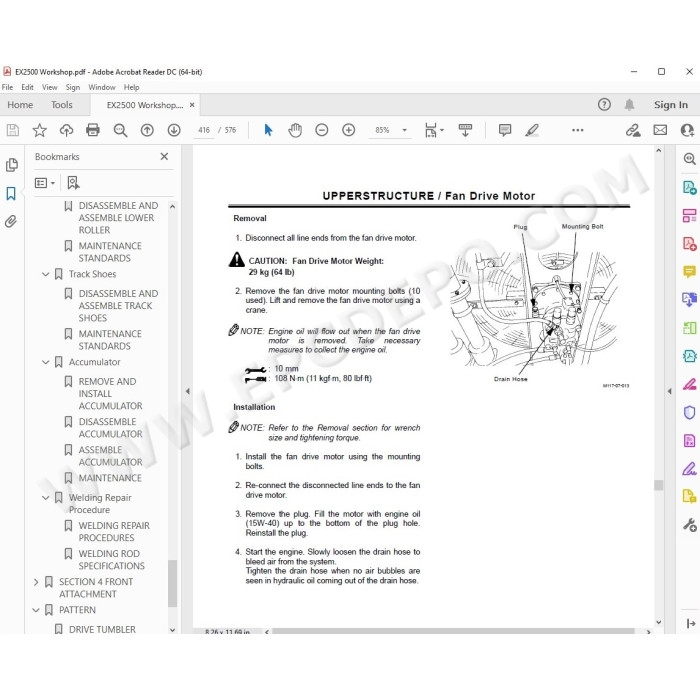The image size is (700, 700).
Task: Choose the selection arrow tool
Action: click(x=268, y=130)
